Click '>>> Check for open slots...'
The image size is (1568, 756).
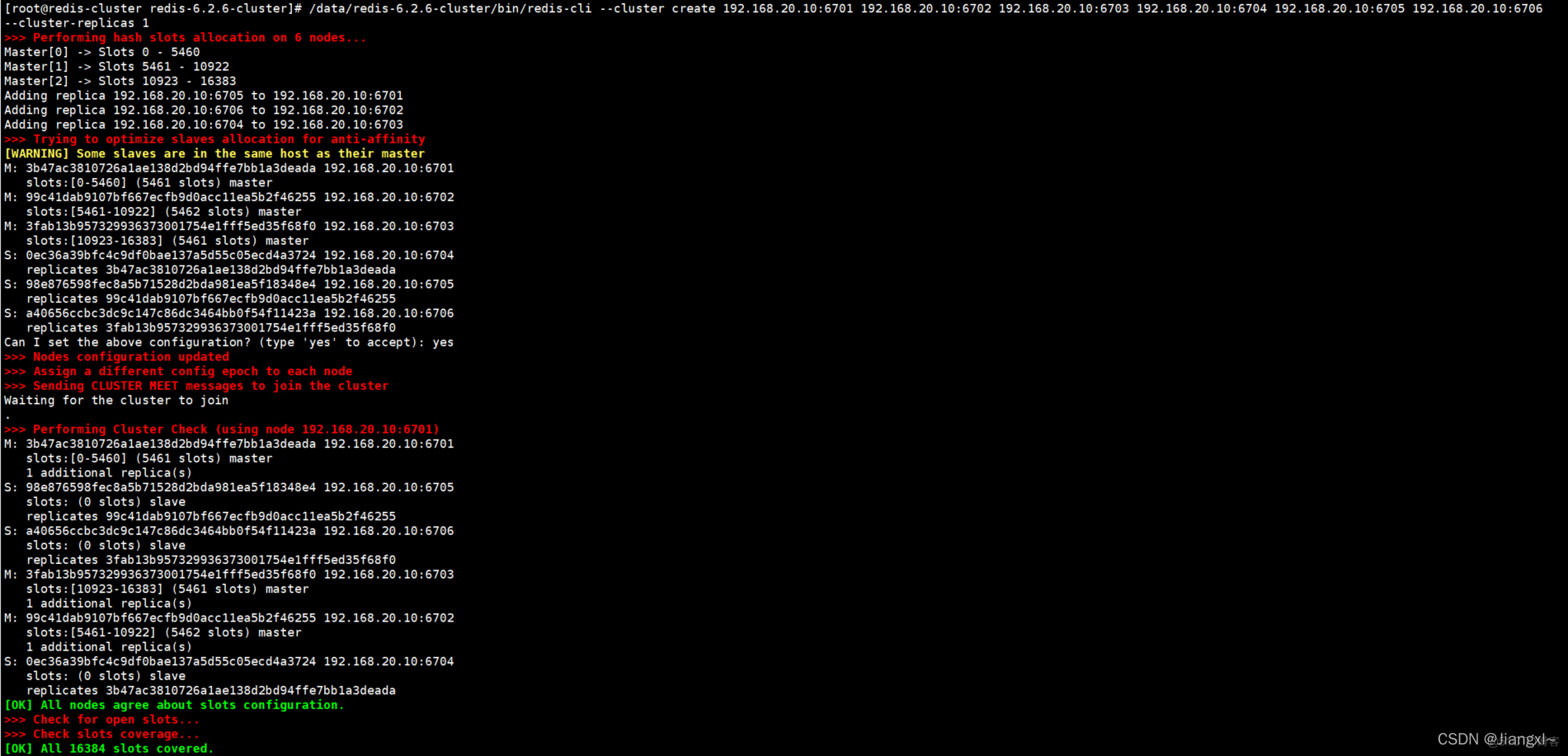click(102, 720)
